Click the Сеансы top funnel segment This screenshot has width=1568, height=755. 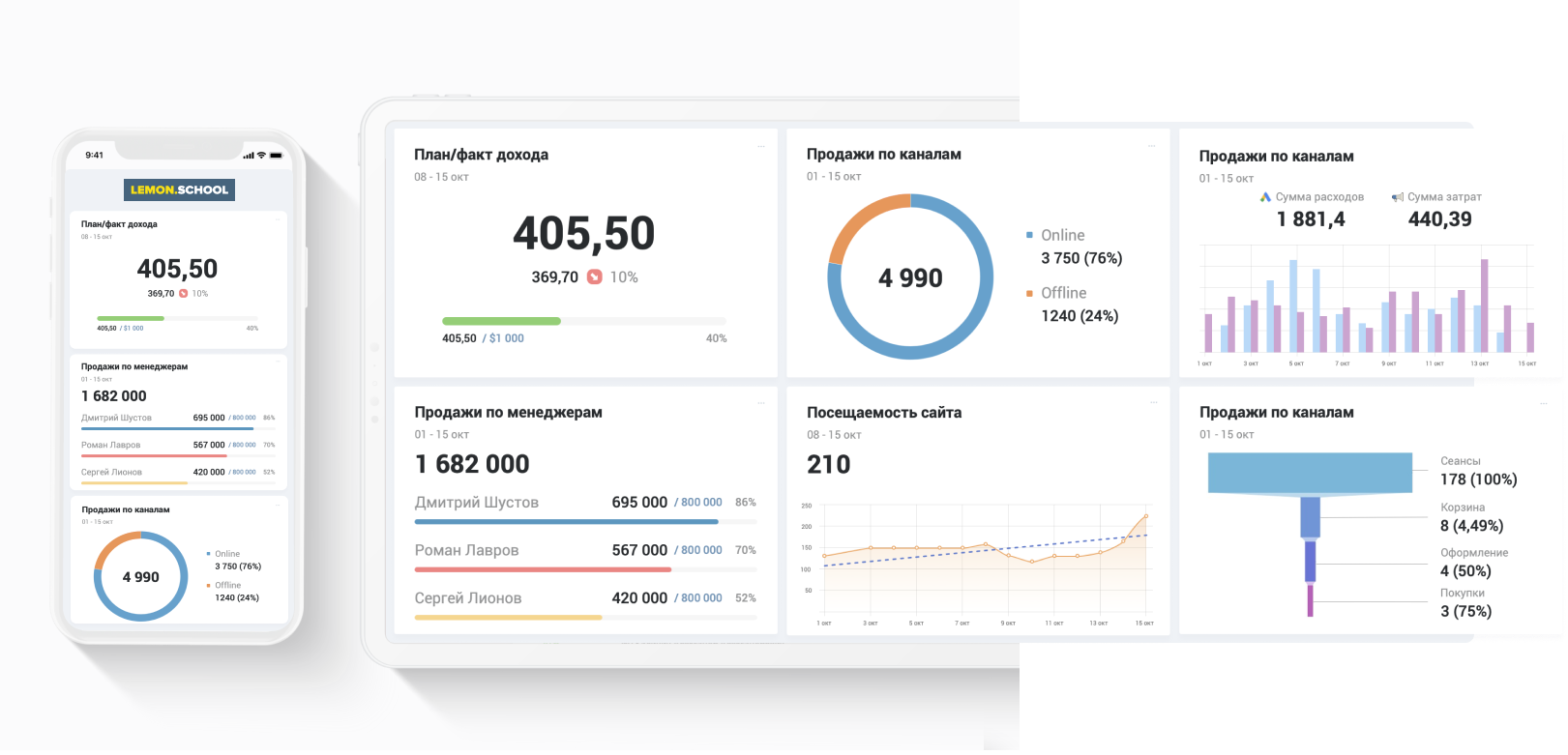[x=1310, y=474]
